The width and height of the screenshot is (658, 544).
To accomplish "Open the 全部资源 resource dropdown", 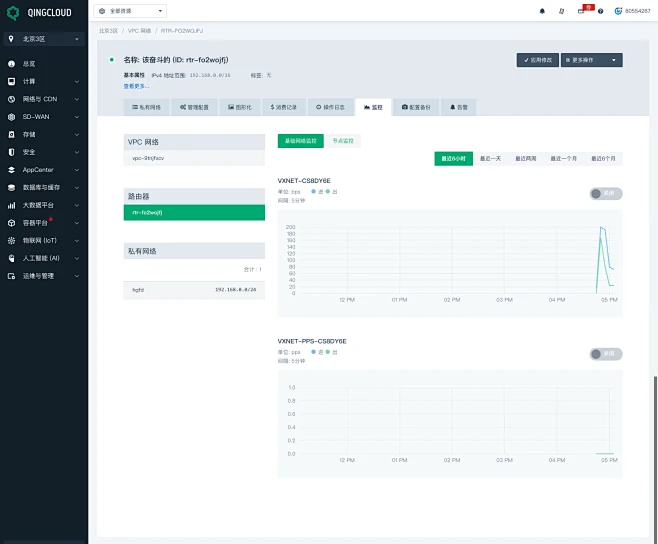I will point(132,11).
